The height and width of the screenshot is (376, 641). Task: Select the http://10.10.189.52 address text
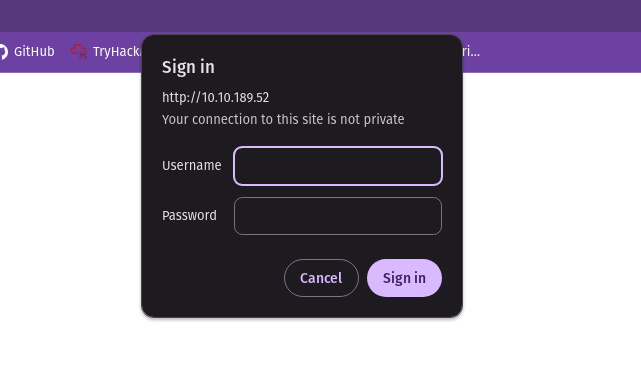pyautogui.click(x=215, y=97)
